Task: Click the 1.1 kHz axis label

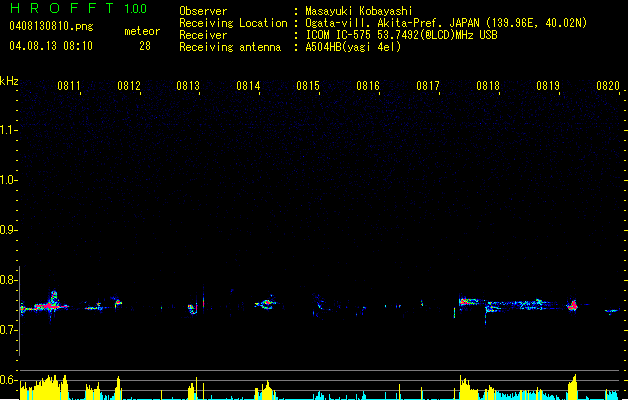Action: (8, 130)
